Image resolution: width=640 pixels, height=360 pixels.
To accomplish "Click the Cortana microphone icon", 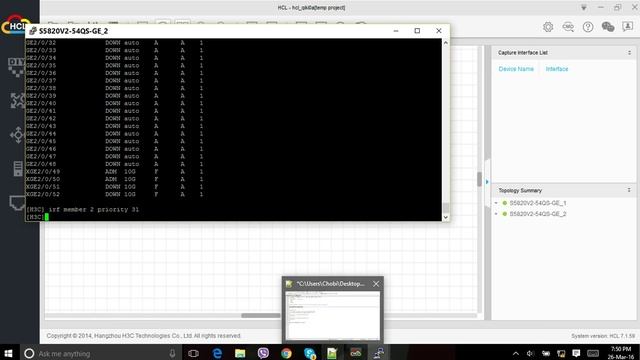I will 172,353.
